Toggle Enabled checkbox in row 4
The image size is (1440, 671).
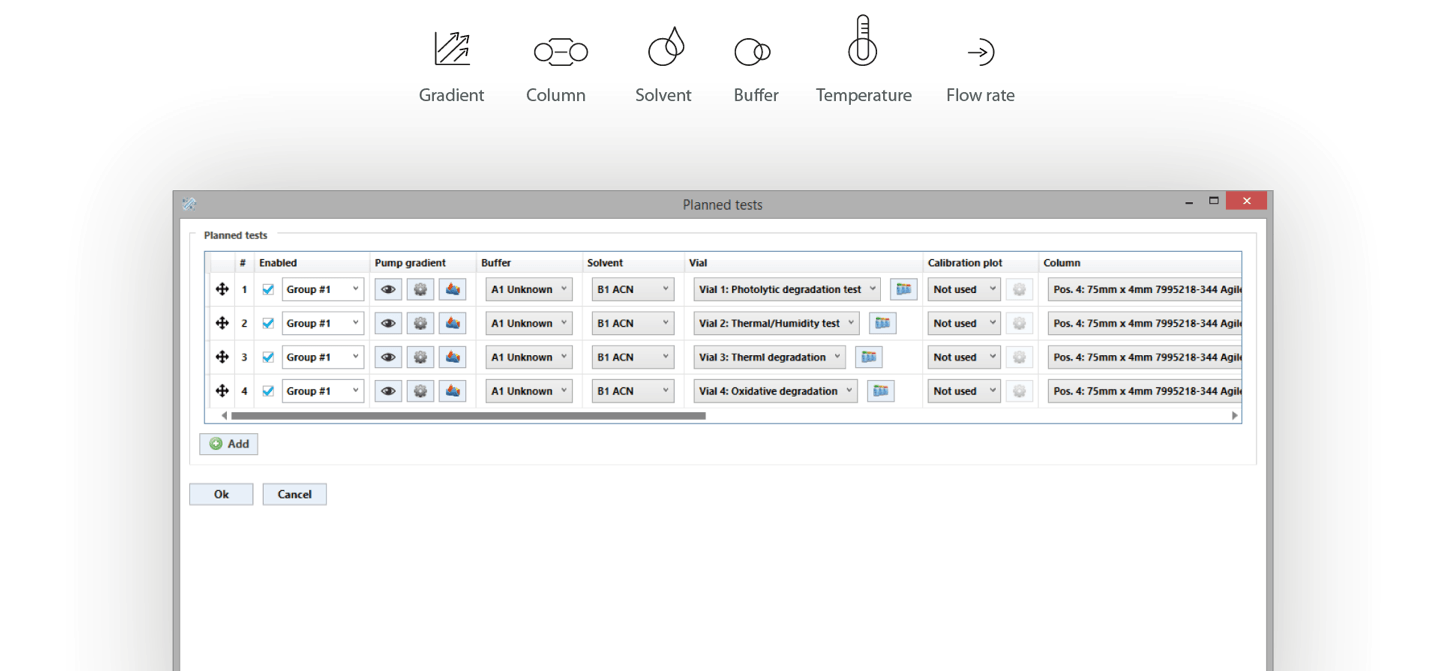tap(268, 391)
